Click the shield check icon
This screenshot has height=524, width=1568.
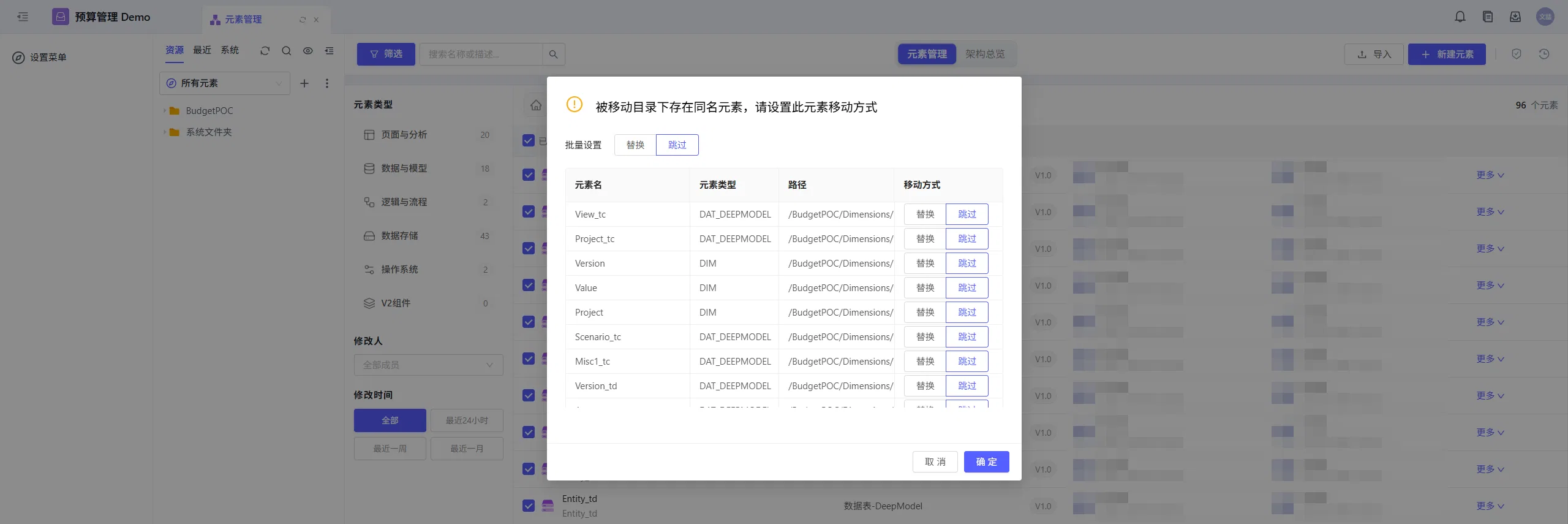click(x=1517, y=55)
